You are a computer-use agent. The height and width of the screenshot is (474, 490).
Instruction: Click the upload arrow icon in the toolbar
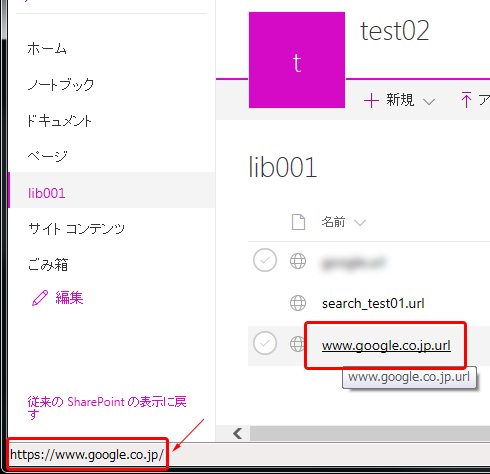[466, 99]
